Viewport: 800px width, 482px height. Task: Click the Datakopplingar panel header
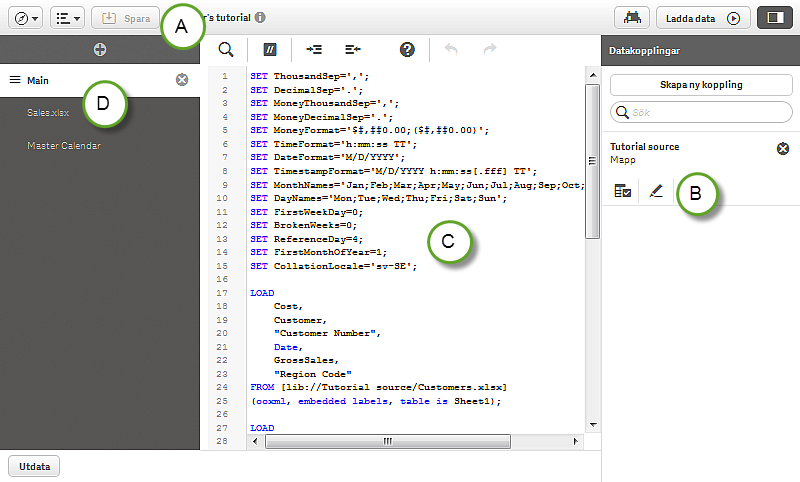coord(701,50)
